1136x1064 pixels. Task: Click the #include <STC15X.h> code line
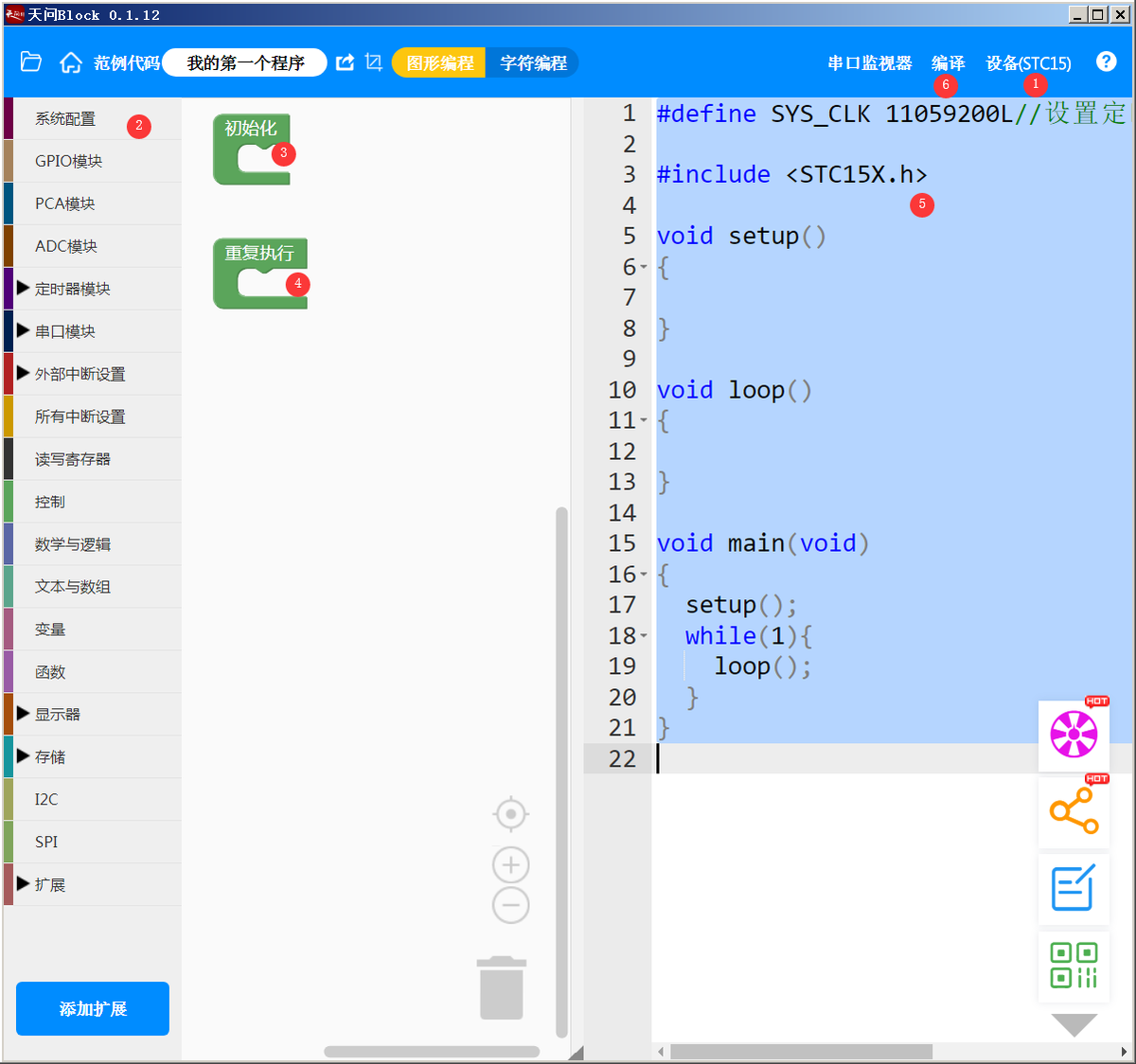click(x=792, y=174)
